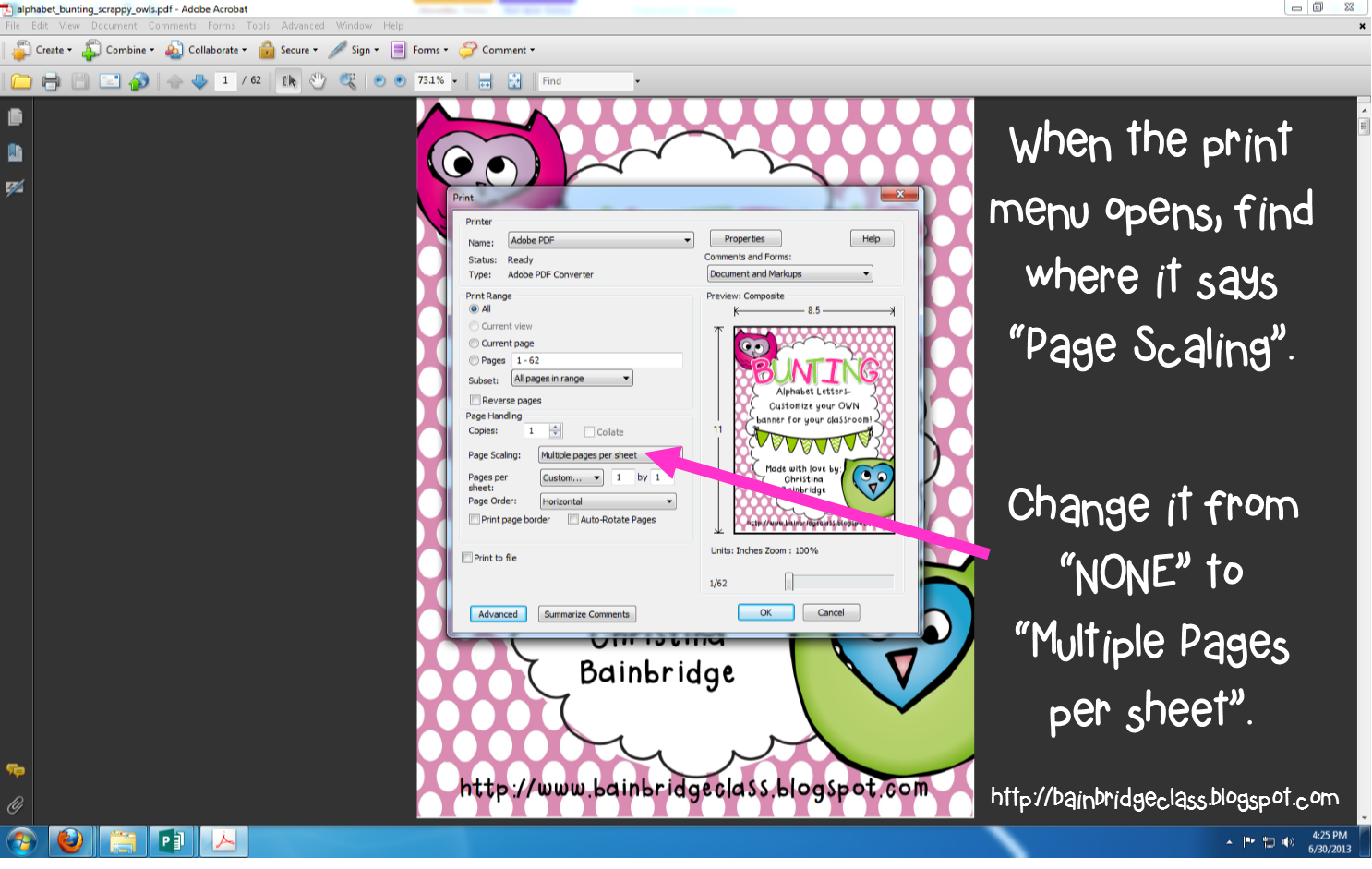Choose the Marquee Zoom tool

348,81
